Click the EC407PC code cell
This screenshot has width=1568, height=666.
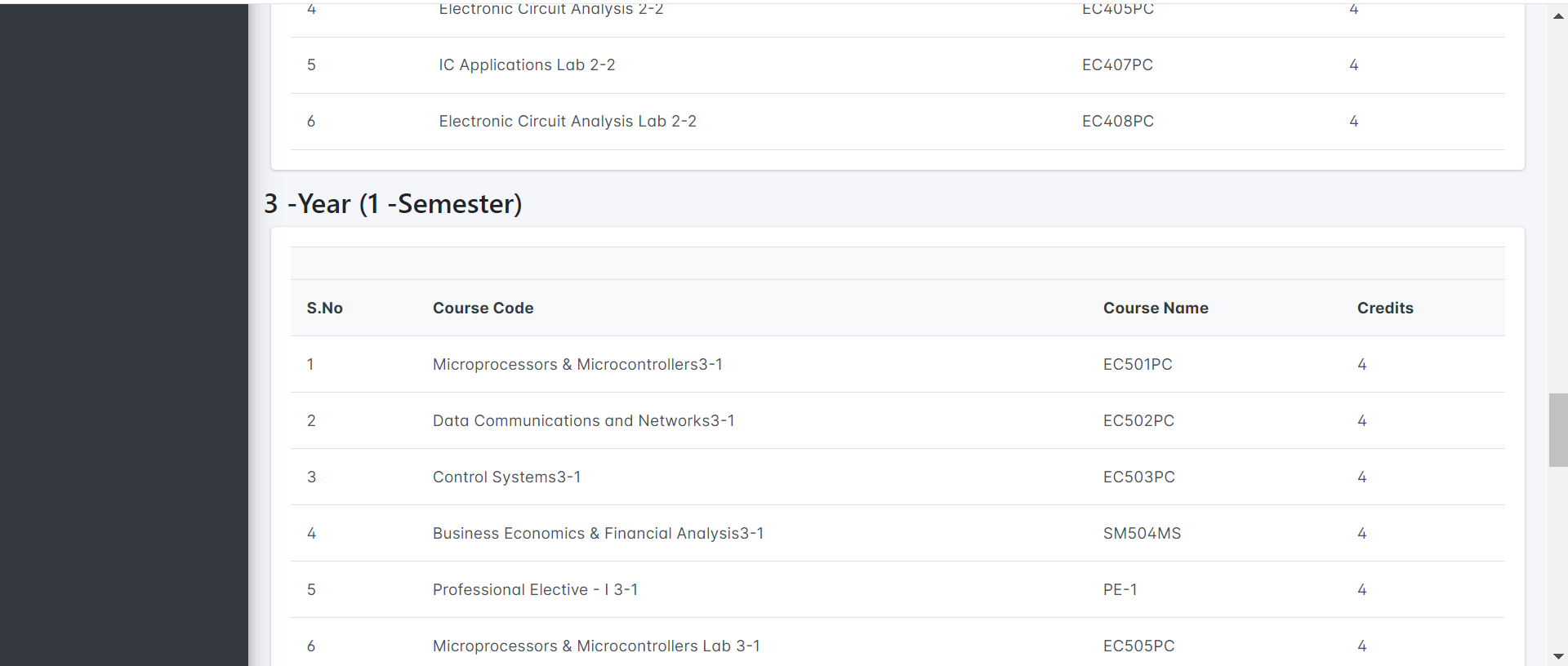coord(1117,65)
